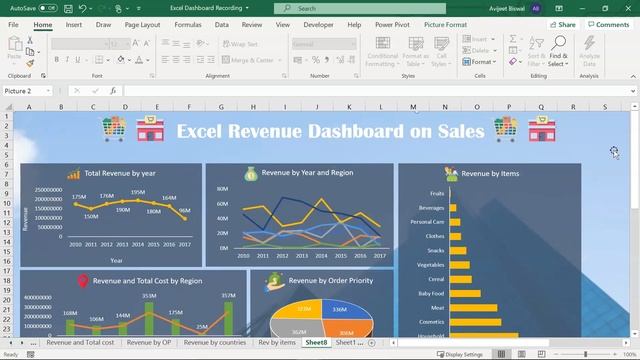
Task: Switch to Page Break Preview icon
Action: click(541, 354)
